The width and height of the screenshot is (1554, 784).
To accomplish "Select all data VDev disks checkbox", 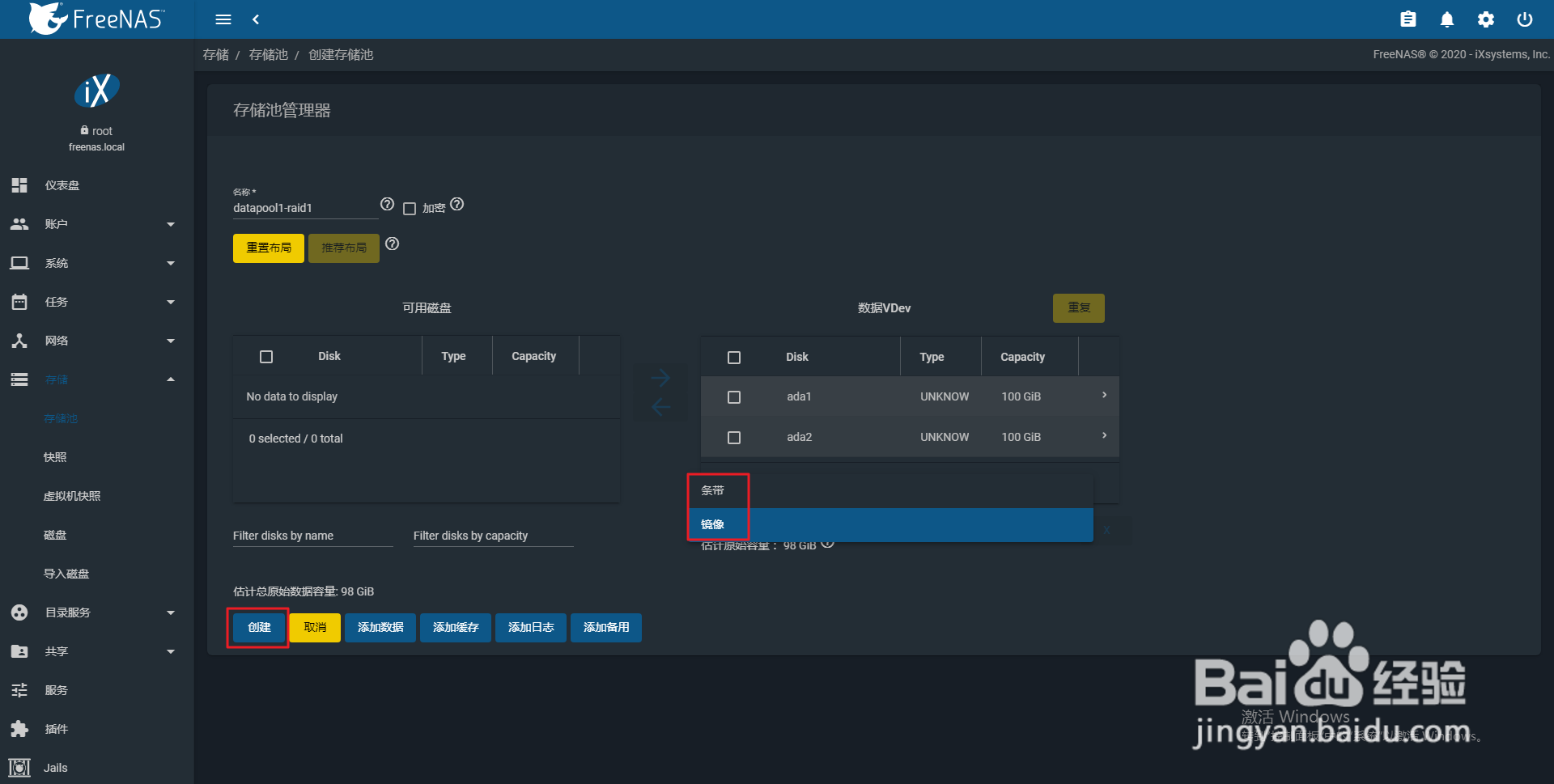I will coord(734,358).
